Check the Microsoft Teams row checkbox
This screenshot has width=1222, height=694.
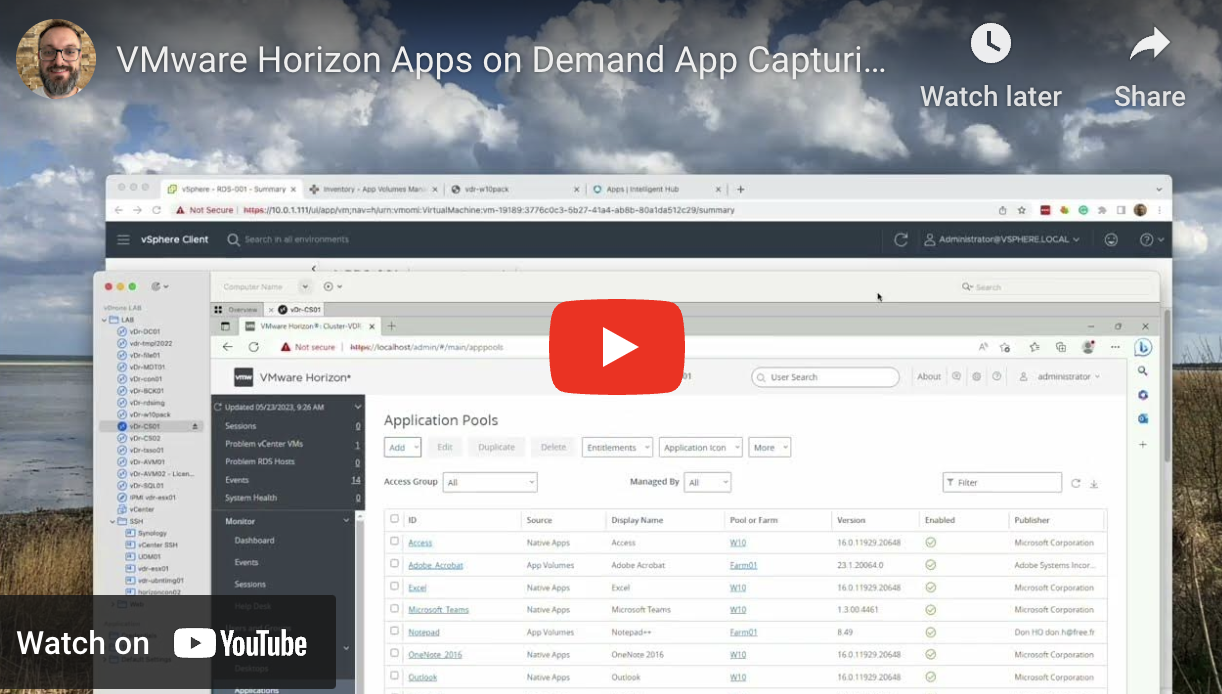coord(393,609)
